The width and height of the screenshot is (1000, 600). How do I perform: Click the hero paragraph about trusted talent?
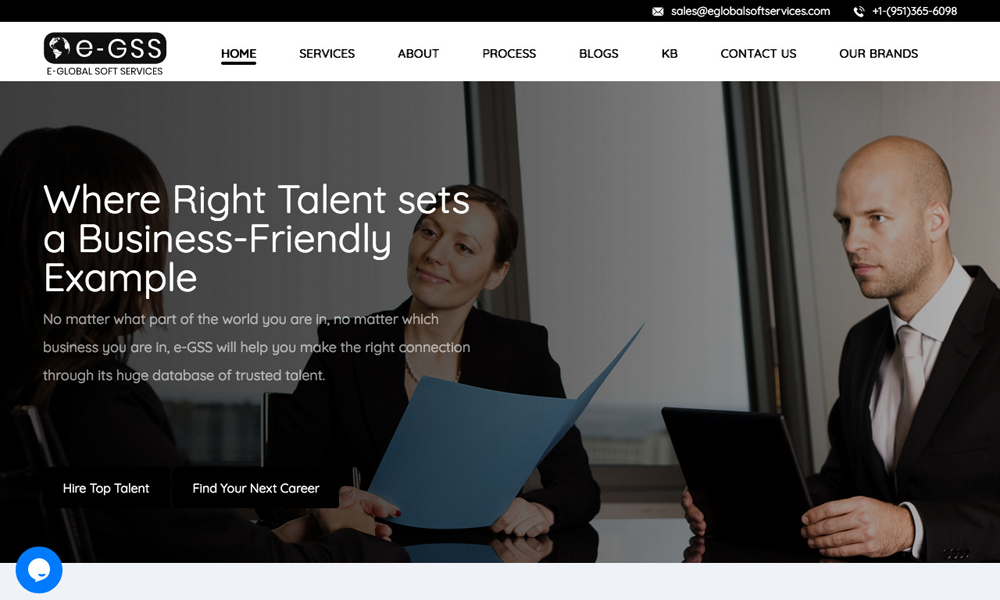tap(256, 348)
